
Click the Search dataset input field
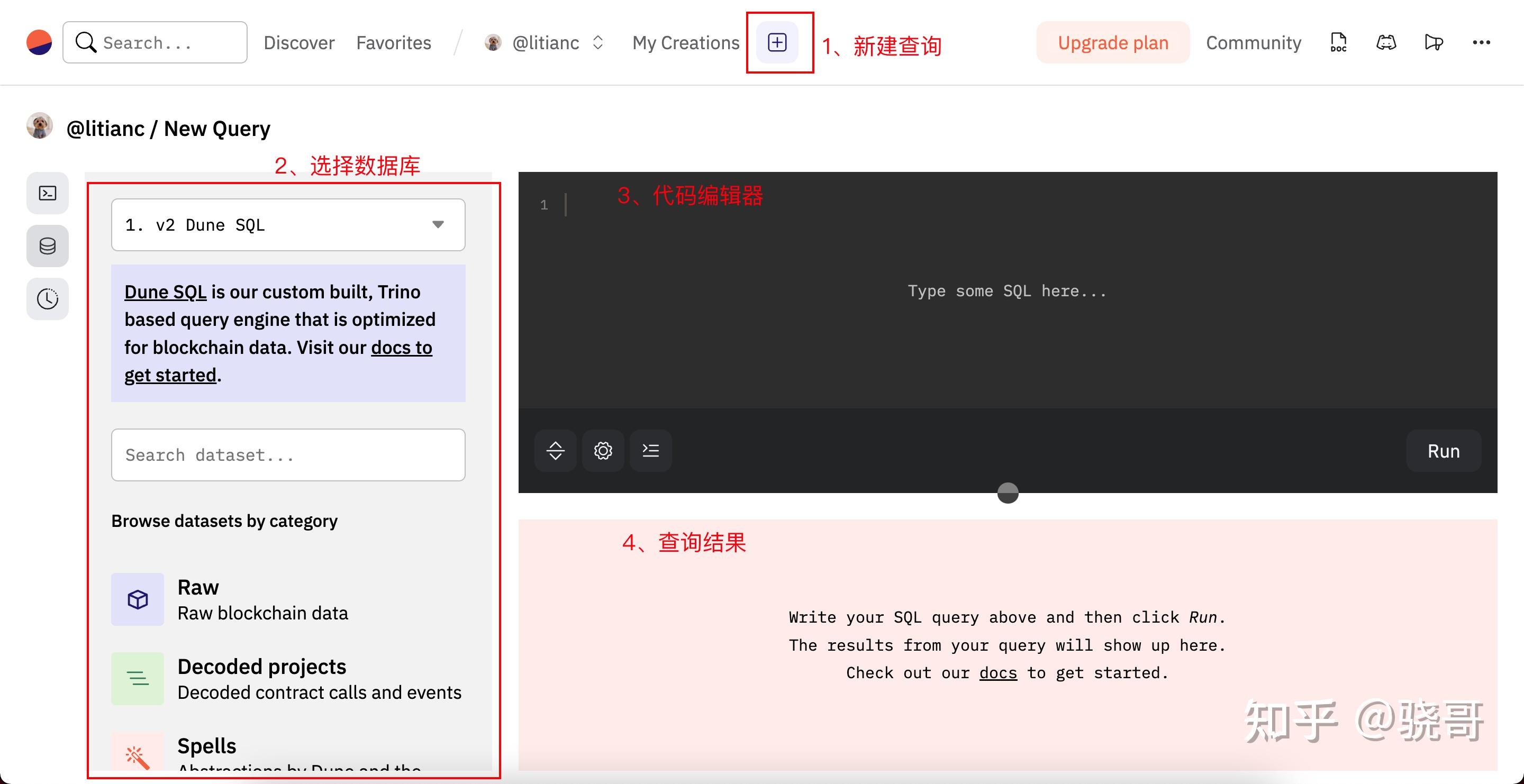288,454
